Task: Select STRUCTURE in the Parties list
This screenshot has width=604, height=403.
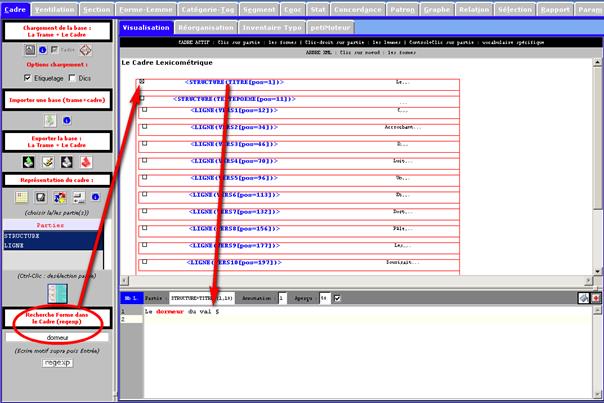Action: [53, 236]
